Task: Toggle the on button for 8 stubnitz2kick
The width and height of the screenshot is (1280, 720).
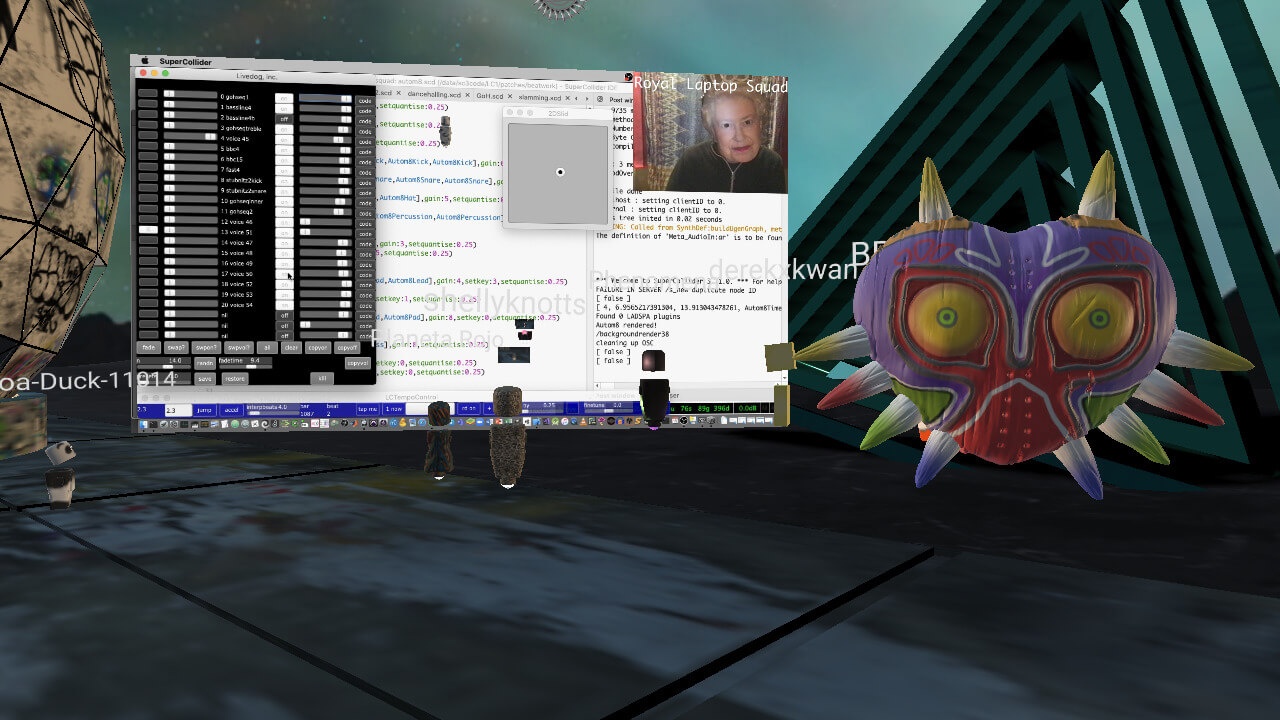Action: [x=284, y=181]
